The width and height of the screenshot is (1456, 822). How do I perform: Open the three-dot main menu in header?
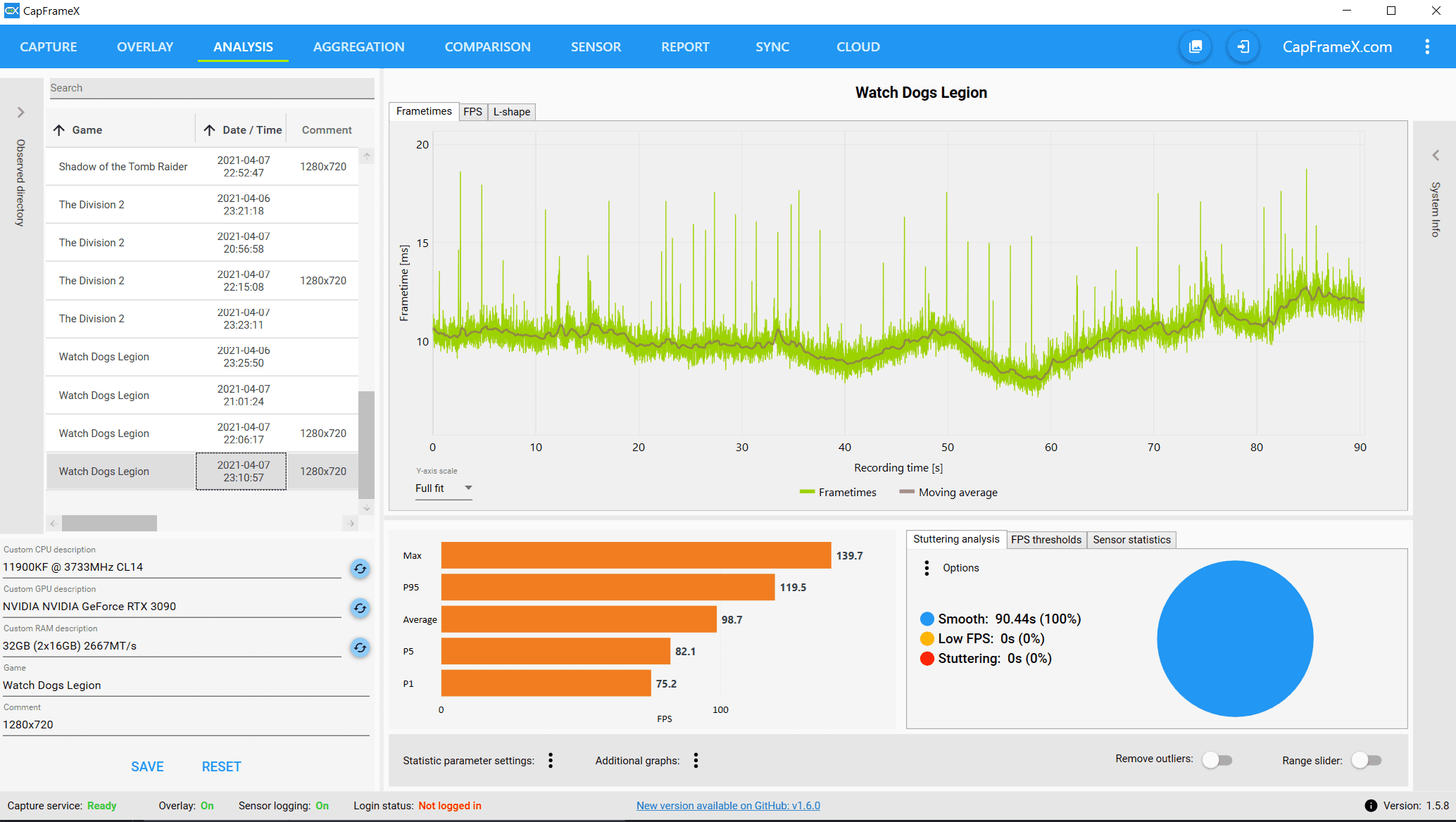pyautogui.click(x=1427, y=47)
